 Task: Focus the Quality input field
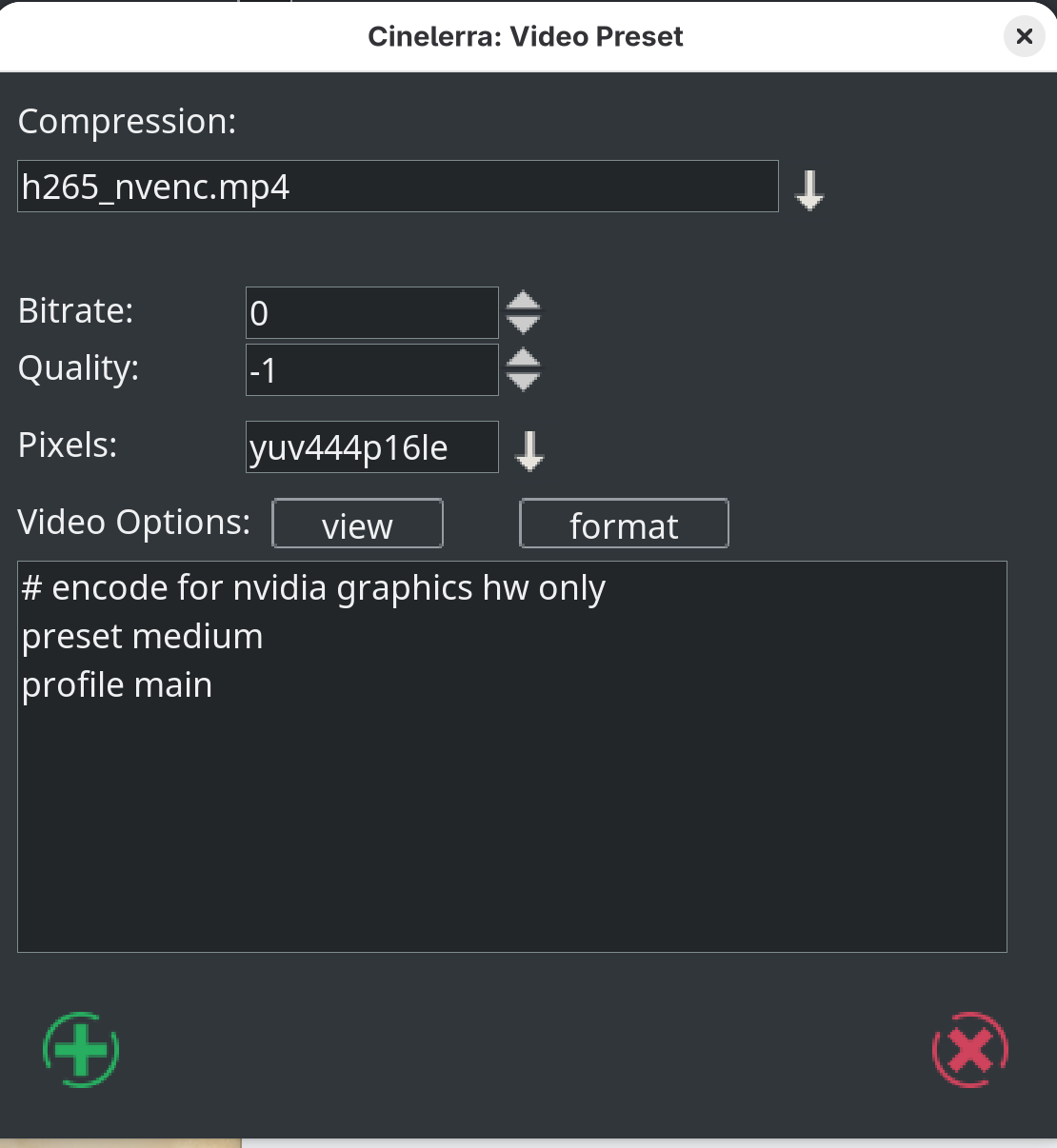[x=371, y=370]
